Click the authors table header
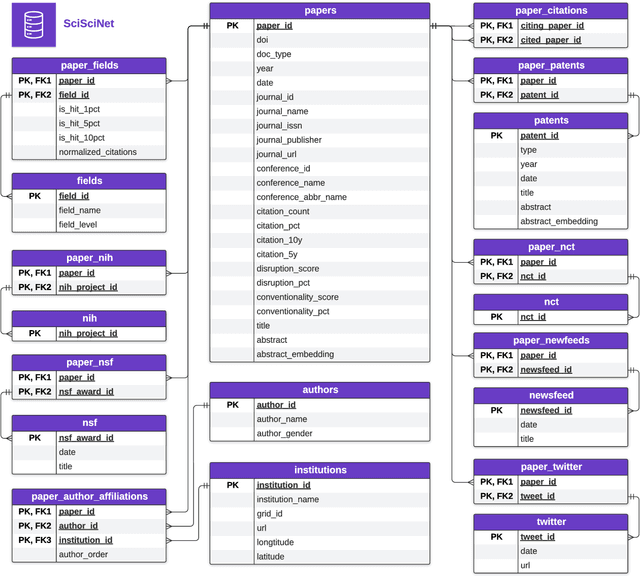 [x=319, y=390]
